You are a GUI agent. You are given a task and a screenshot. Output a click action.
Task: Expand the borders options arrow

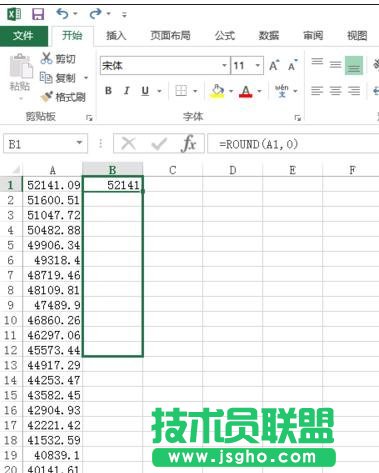195,91
